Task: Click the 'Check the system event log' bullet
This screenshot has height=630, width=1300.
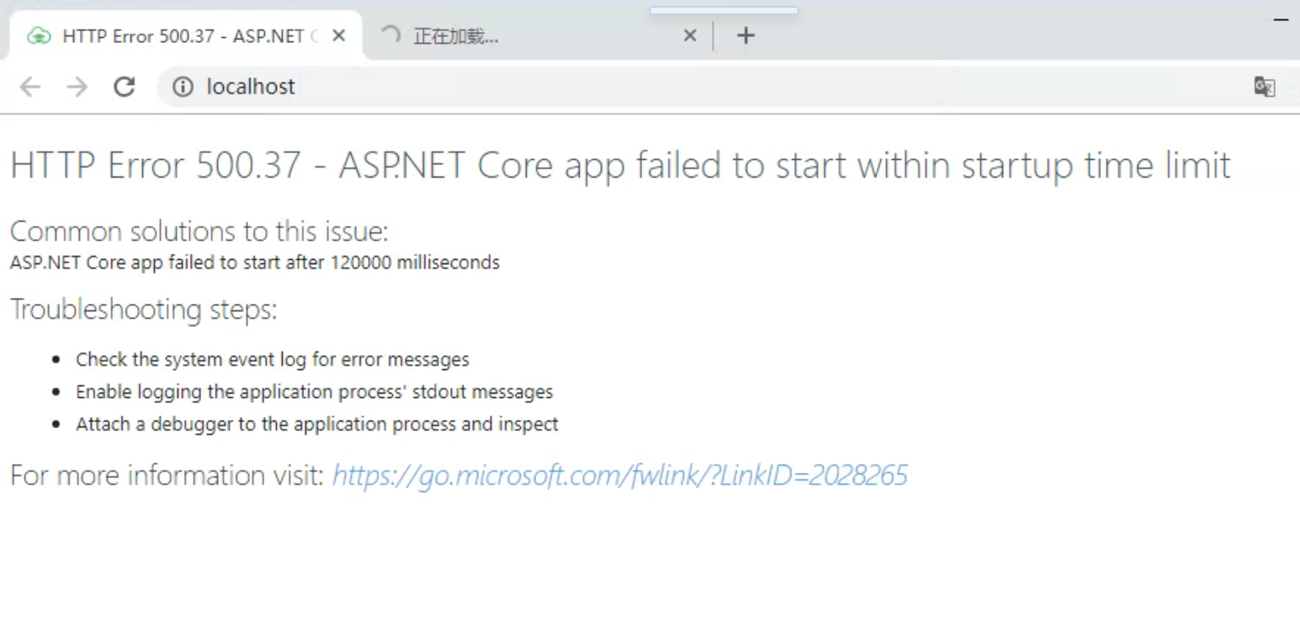Action: point(272,359)
